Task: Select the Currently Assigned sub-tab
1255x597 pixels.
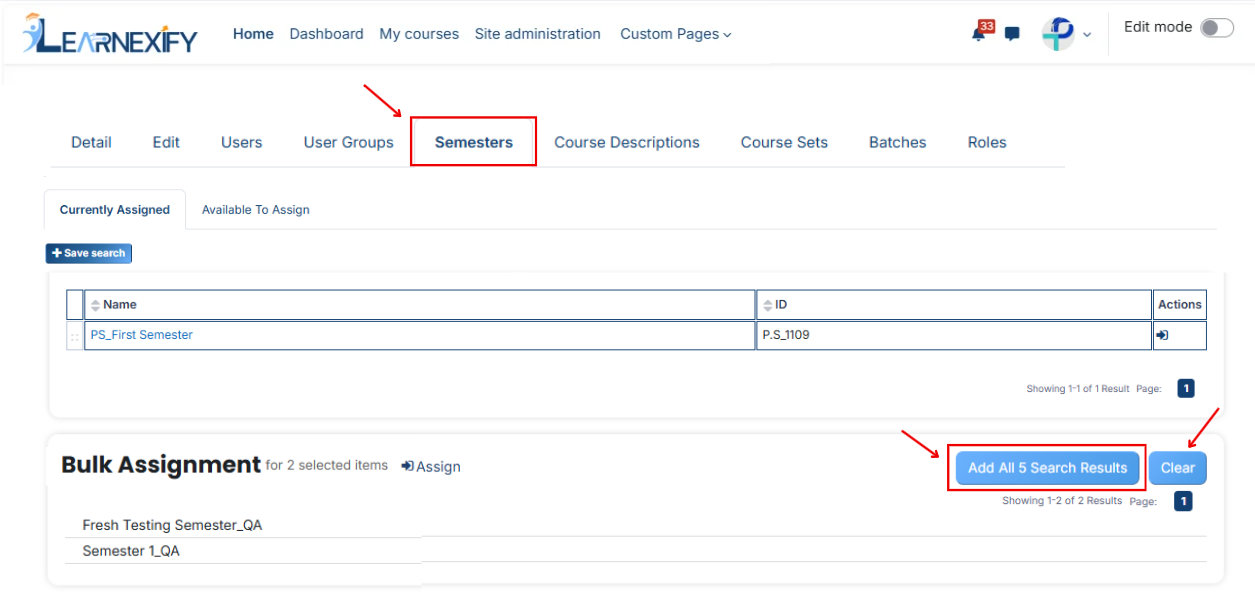Action: (115, 210)
